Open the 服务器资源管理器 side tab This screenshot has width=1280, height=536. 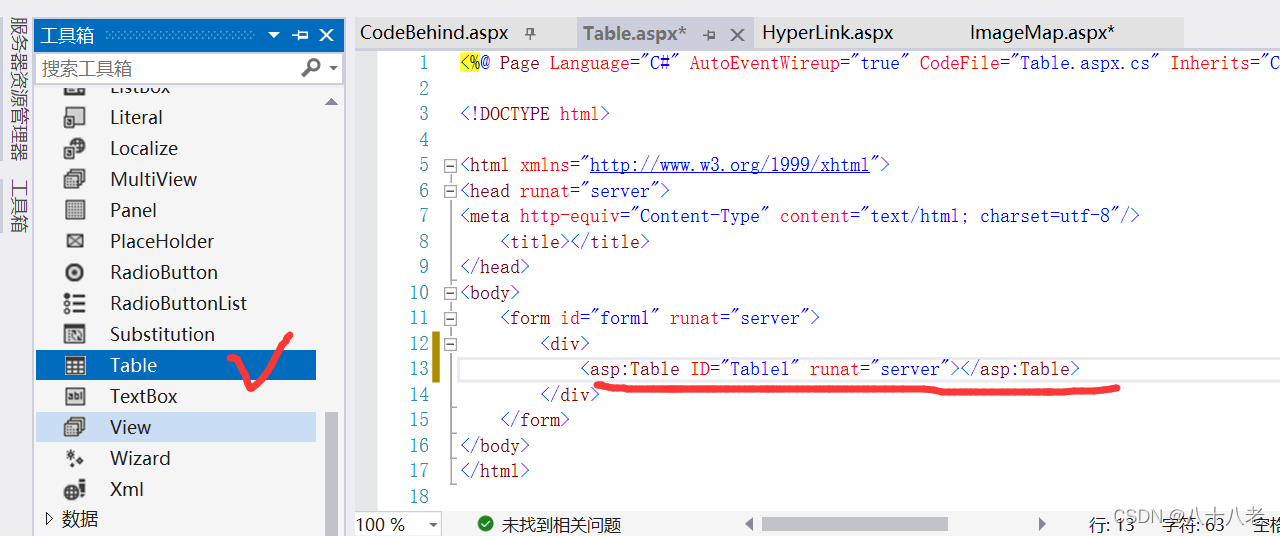click(x=19, y=90)
